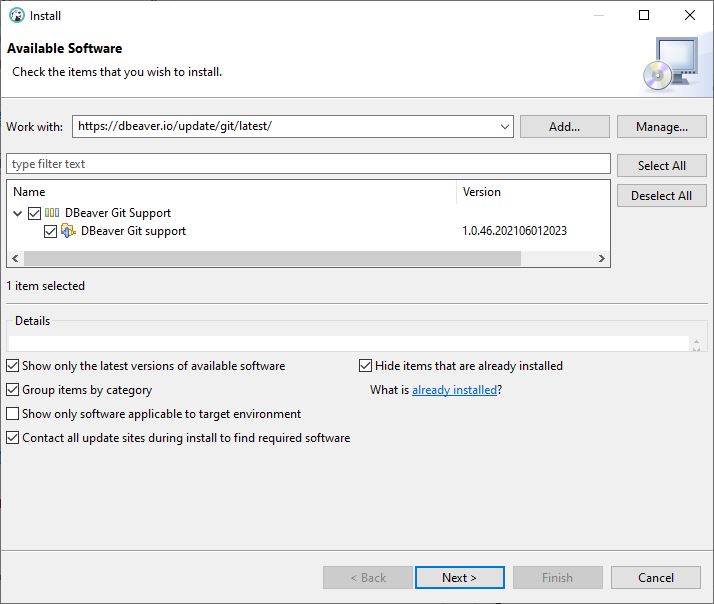Screen dimensions: 714x604
Task: Click the Name column header
Action: 232,192
